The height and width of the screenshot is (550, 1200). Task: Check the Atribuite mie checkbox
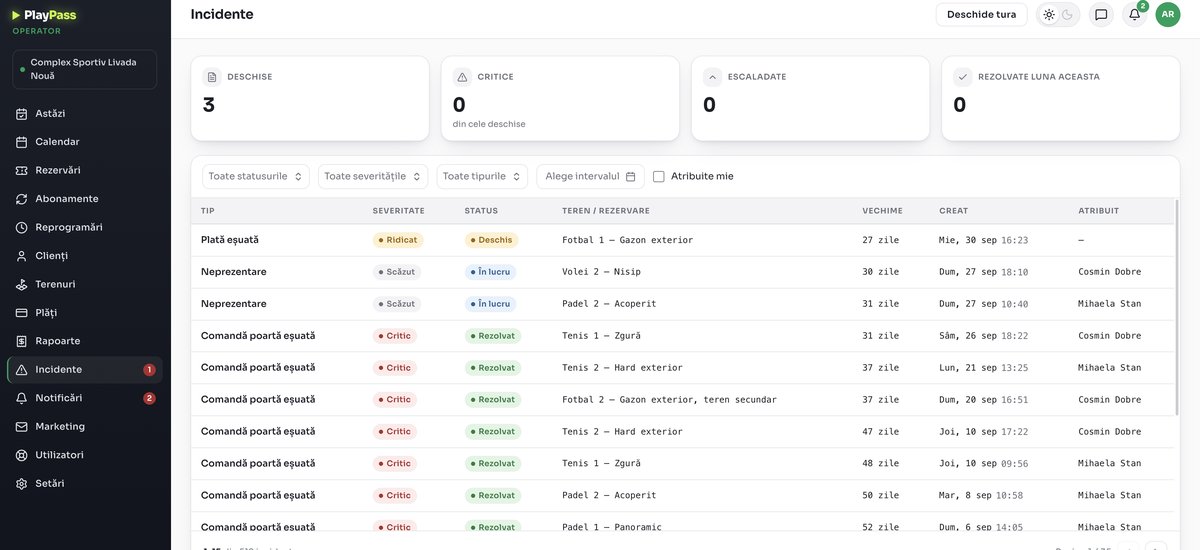point(659,176)
